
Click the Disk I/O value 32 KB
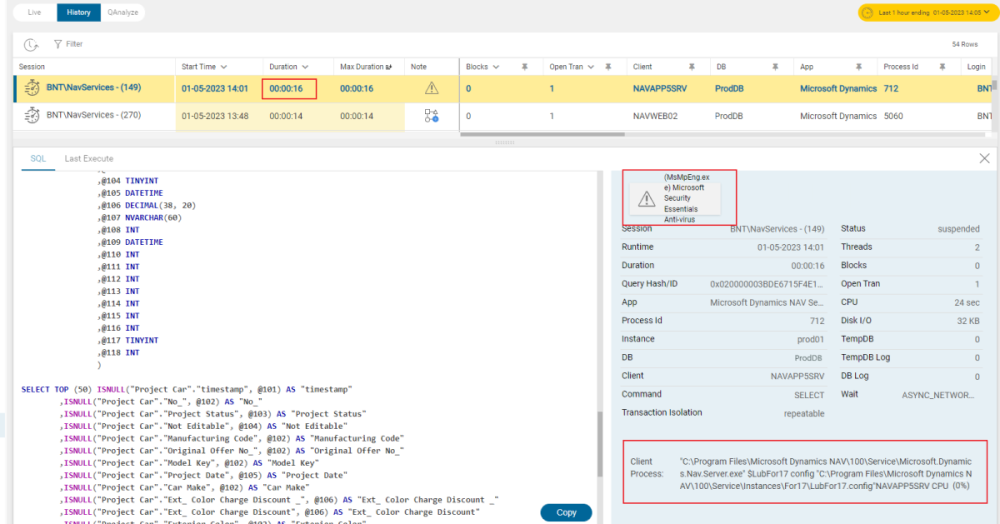click(968, 321)
